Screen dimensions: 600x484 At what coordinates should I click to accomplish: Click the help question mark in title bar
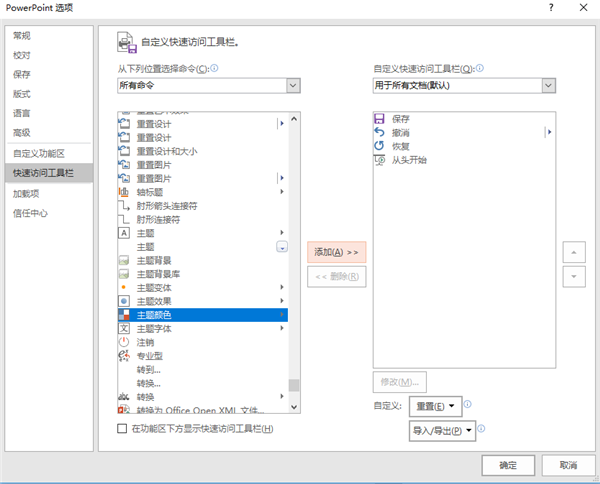pos(551,7)
